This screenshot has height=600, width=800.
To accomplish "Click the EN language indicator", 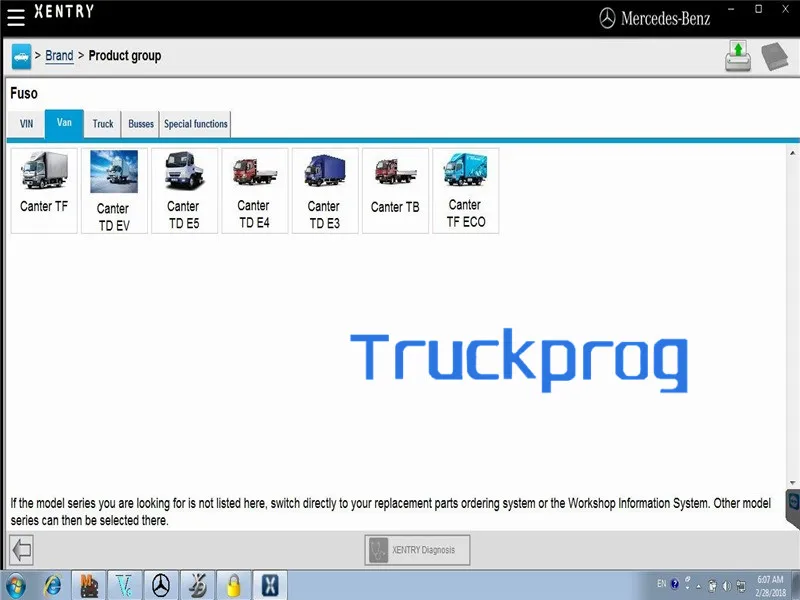I will [661, 584].
